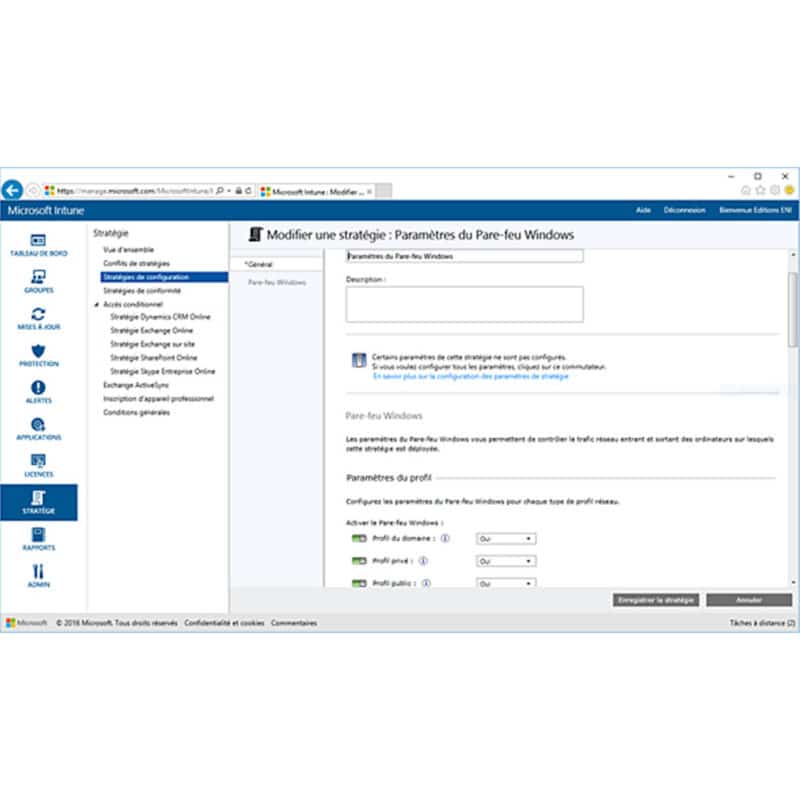
Task: Collapse the Accès conditionnel tree node
Action: [x=96, y=305]
